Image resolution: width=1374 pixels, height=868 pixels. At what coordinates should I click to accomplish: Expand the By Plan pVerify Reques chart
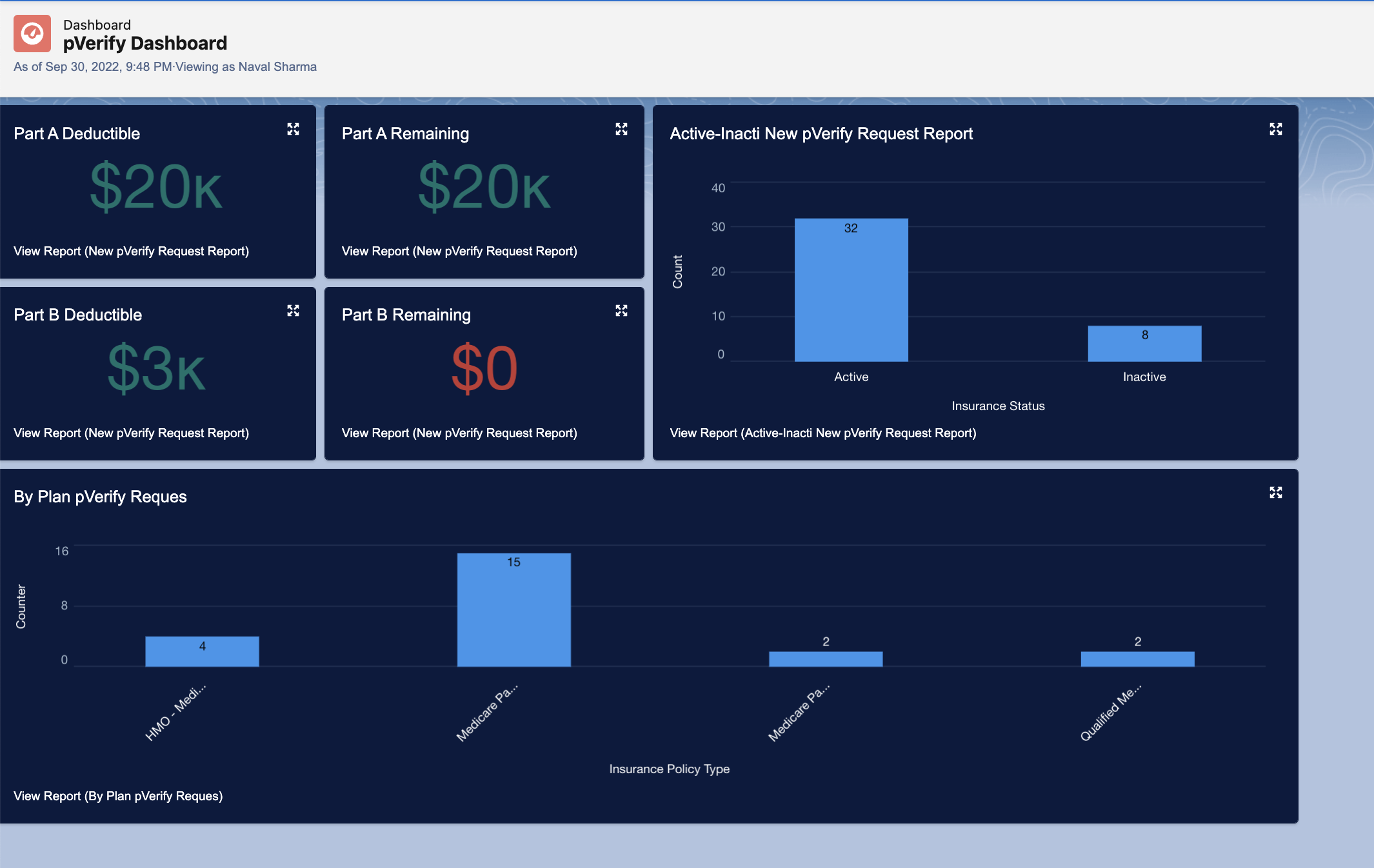coord(1275,493)
